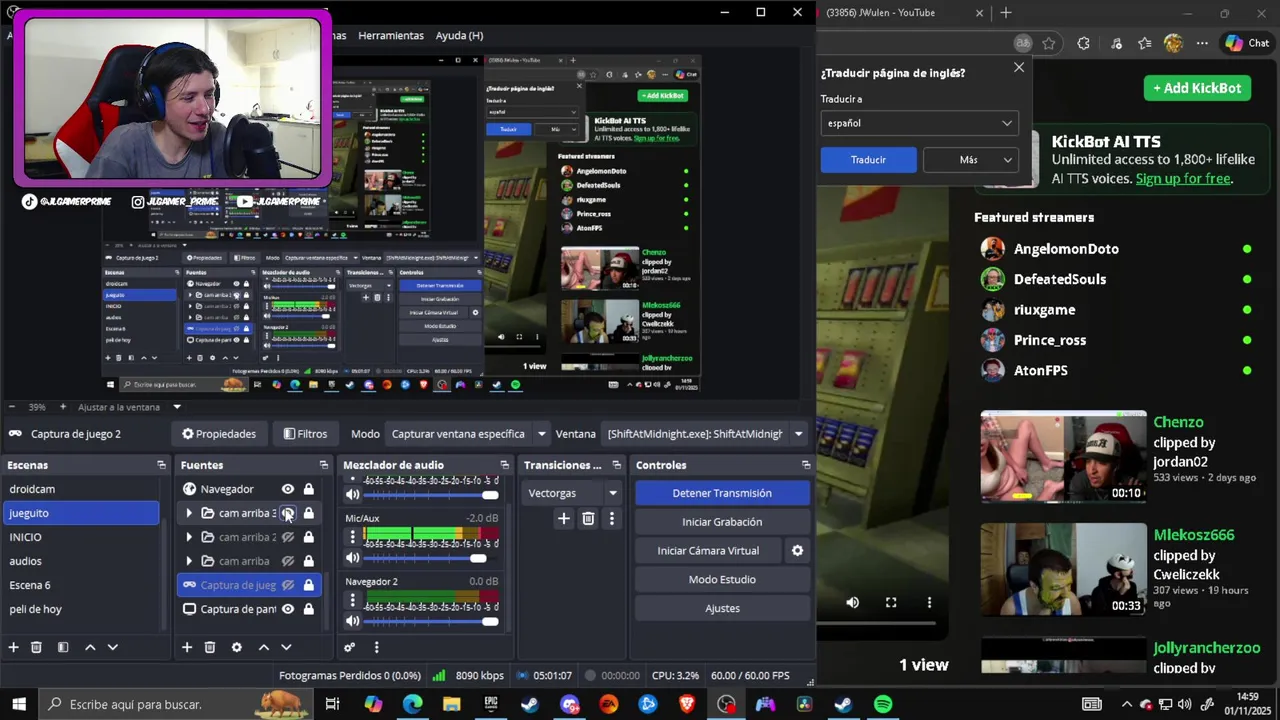Image resolution: width=1280 pixels, height=720 pixels.
Task: Zoom out the preview with minus icon
Action: click(12, 407)
